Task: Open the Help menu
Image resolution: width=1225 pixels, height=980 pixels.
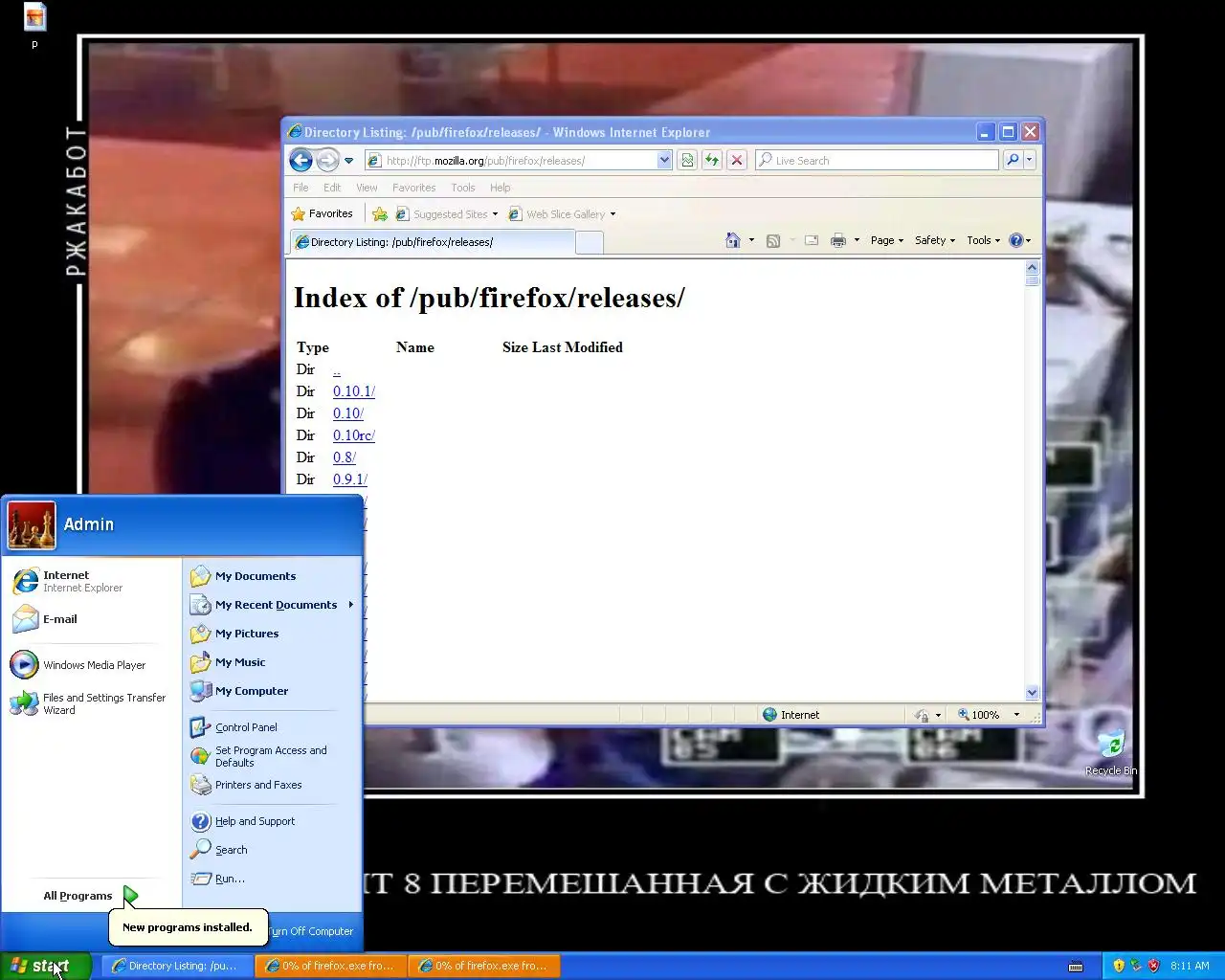Action: [501, 188]
